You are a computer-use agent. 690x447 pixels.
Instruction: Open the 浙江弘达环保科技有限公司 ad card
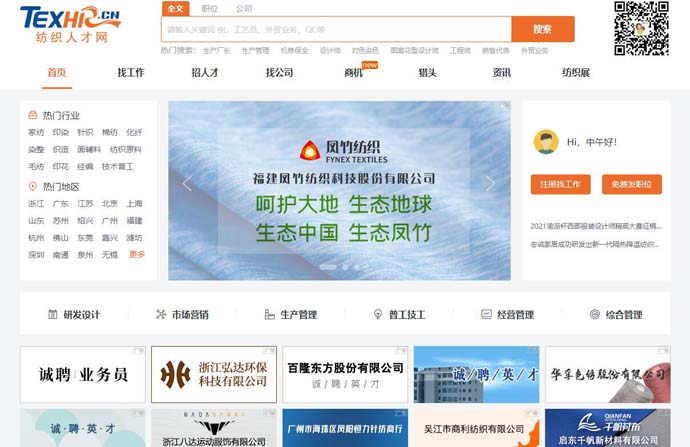[214, 374]
